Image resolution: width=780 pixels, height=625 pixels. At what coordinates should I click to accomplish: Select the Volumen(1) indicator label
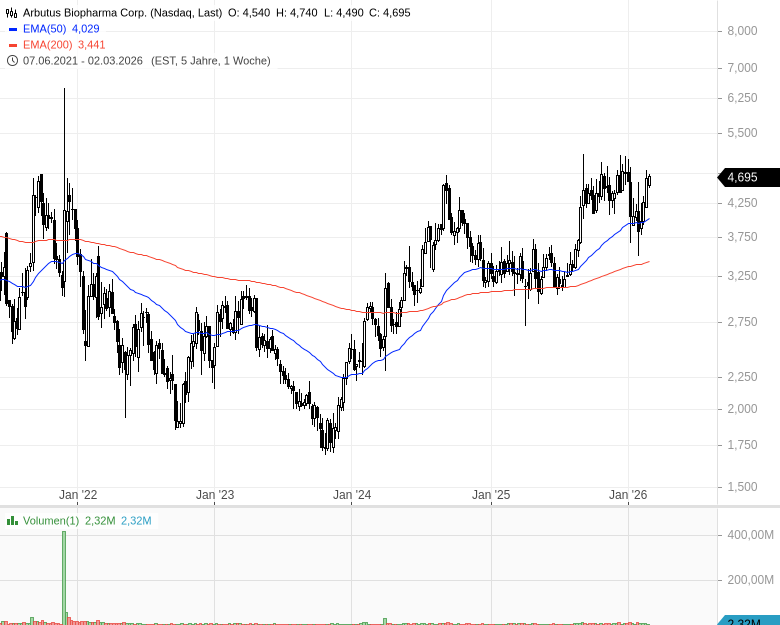(x=50, y=520)
